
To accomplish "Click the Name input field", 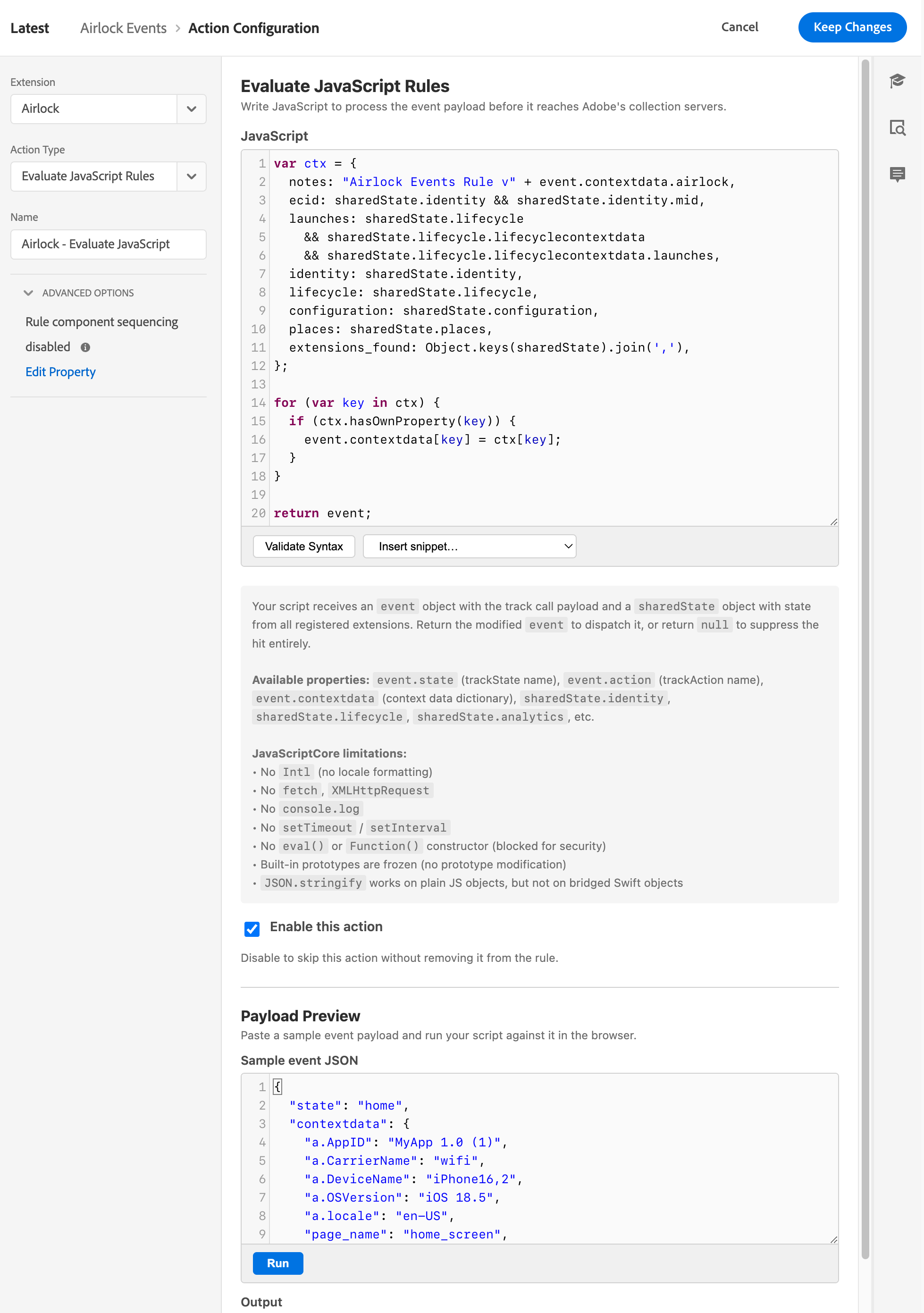I will click(x=108, y=244).
